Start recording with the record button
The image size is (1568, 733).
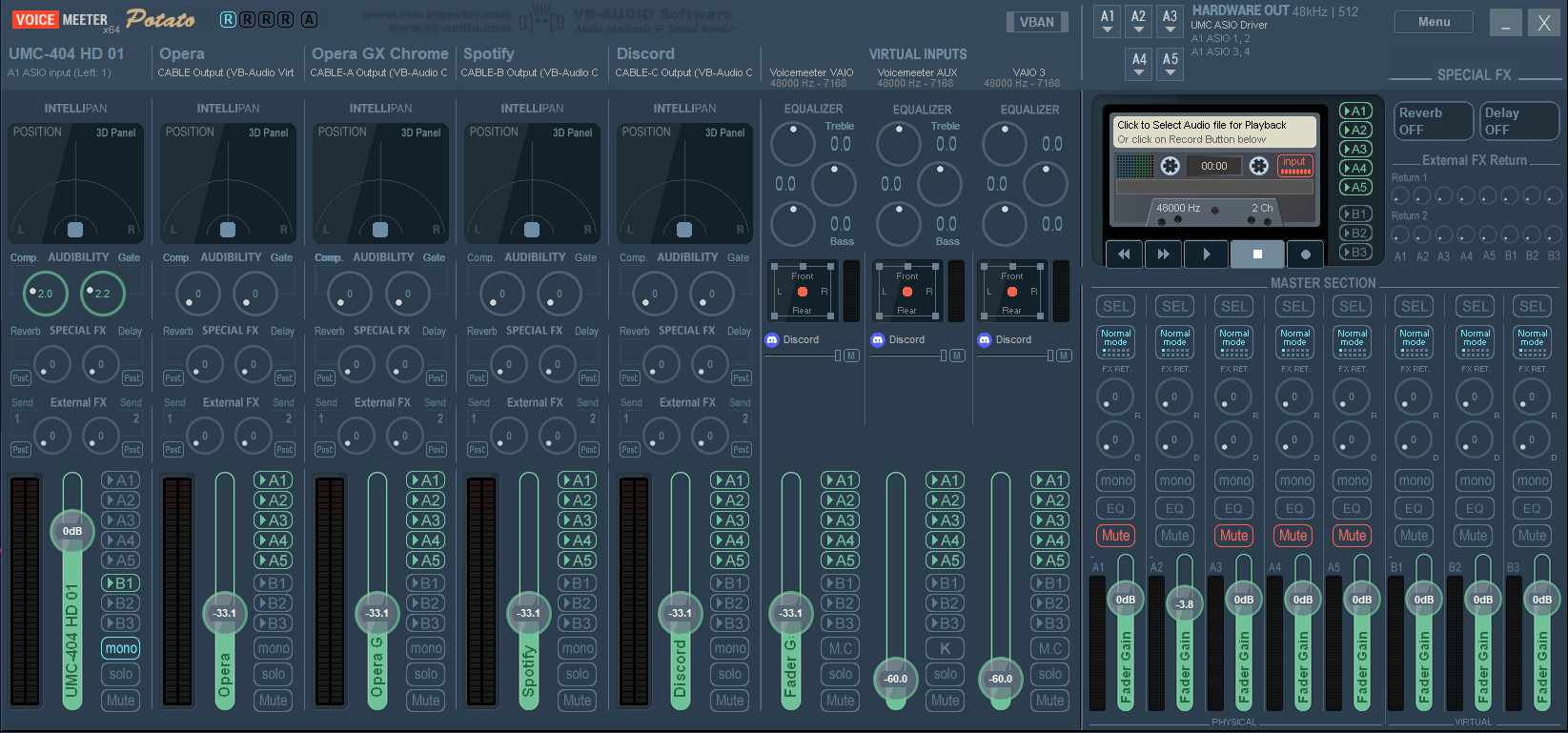click(1305, 254)
